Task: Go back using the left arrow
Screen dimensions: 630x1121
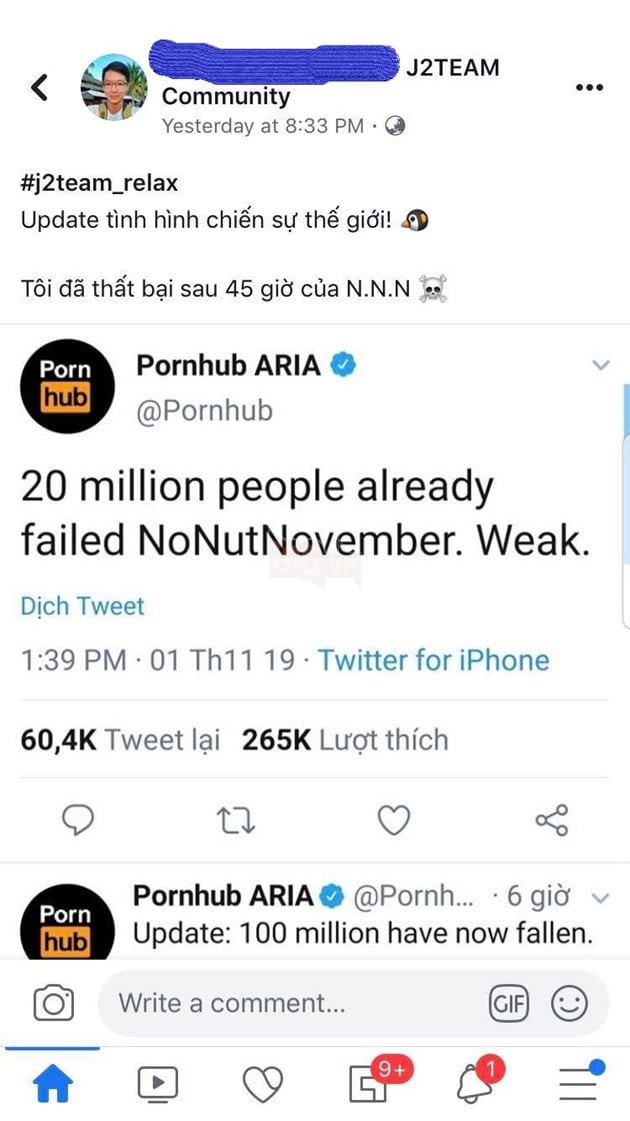Action: click(x=40, y=86)
